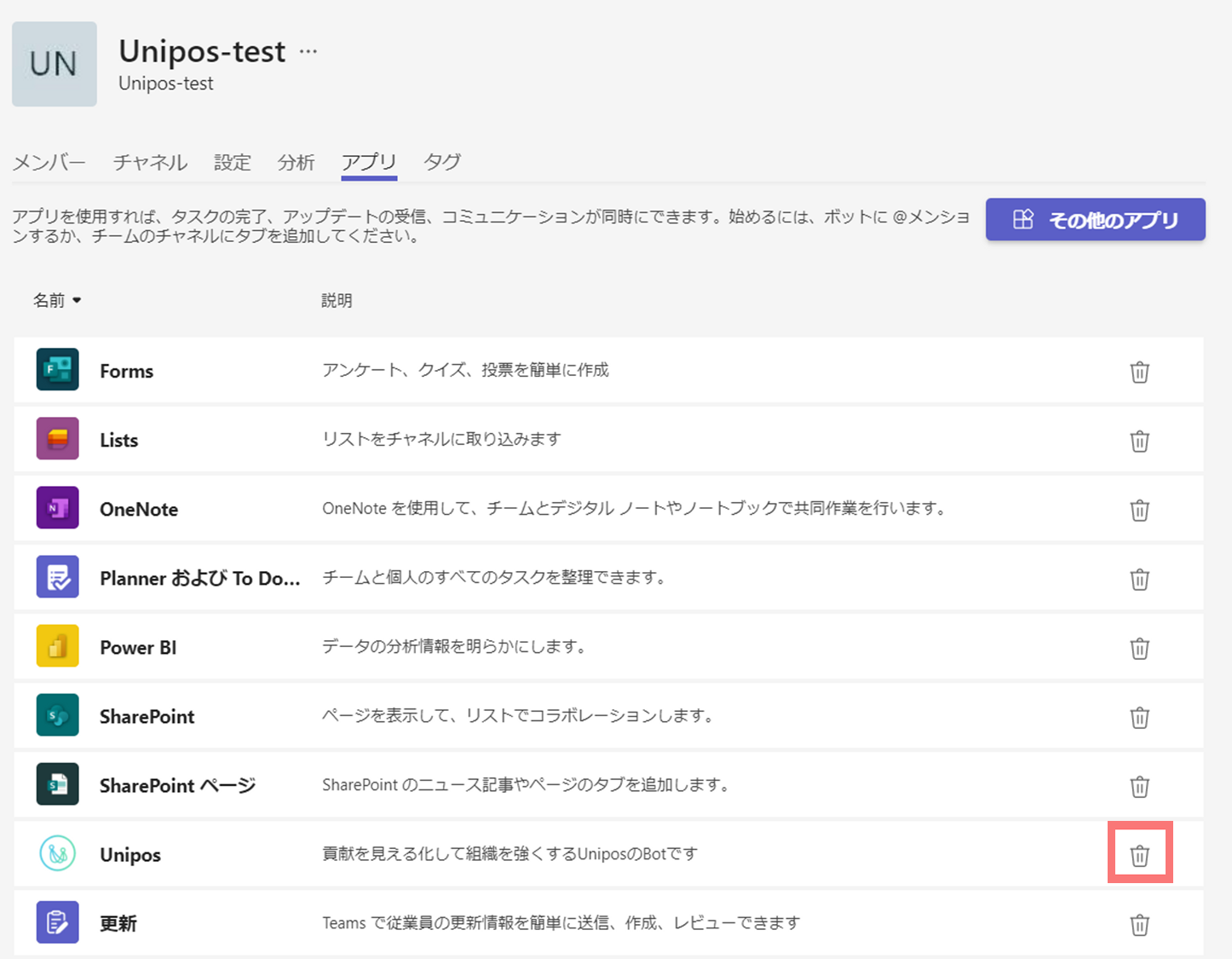1232x959 pixels.
Task: Click the Unipos-test team title
Action: (x=202, y=51)
